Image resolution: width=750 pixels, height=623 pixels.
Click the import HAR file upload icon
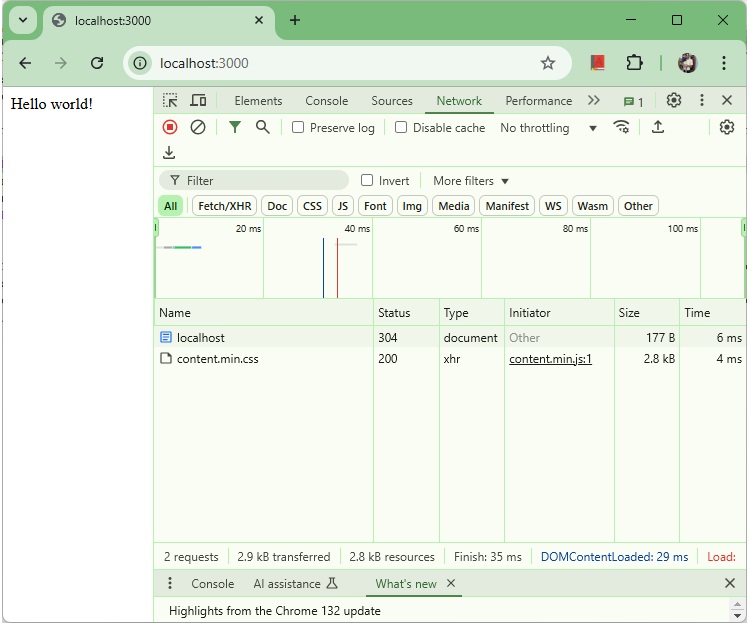[658, 127]
